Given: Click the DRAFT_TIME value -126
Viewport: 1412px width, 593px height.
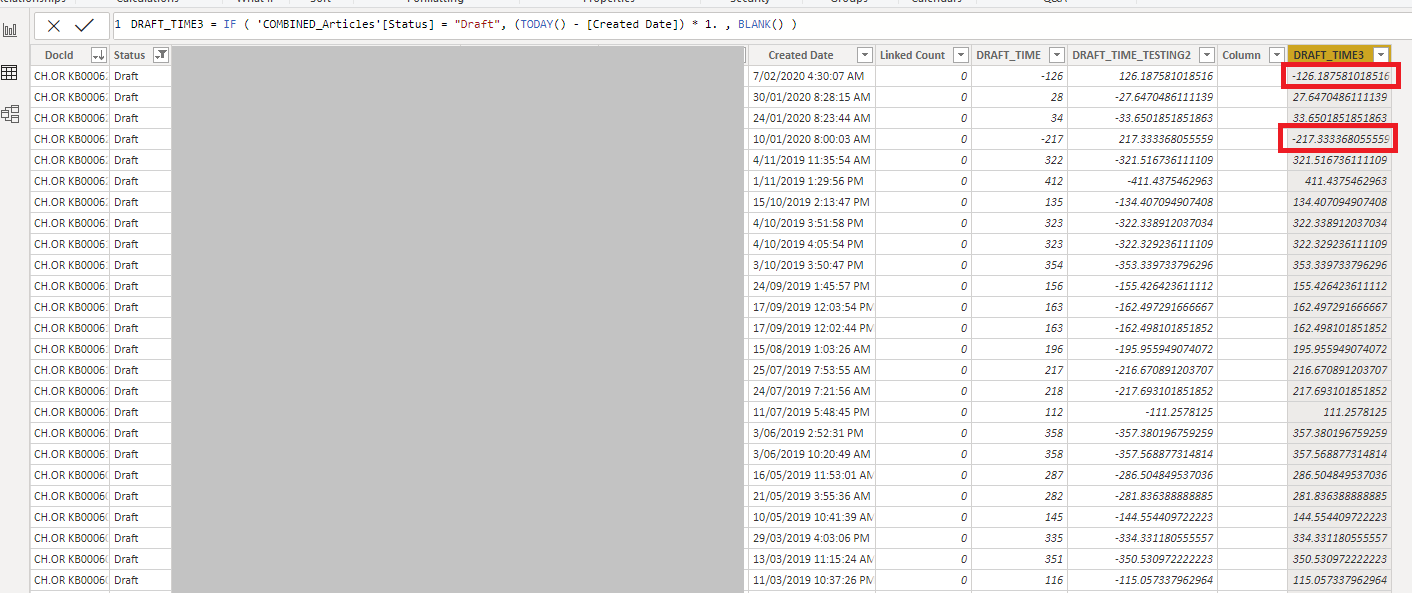Looking at the screenshot, I should pos(1019,76).
